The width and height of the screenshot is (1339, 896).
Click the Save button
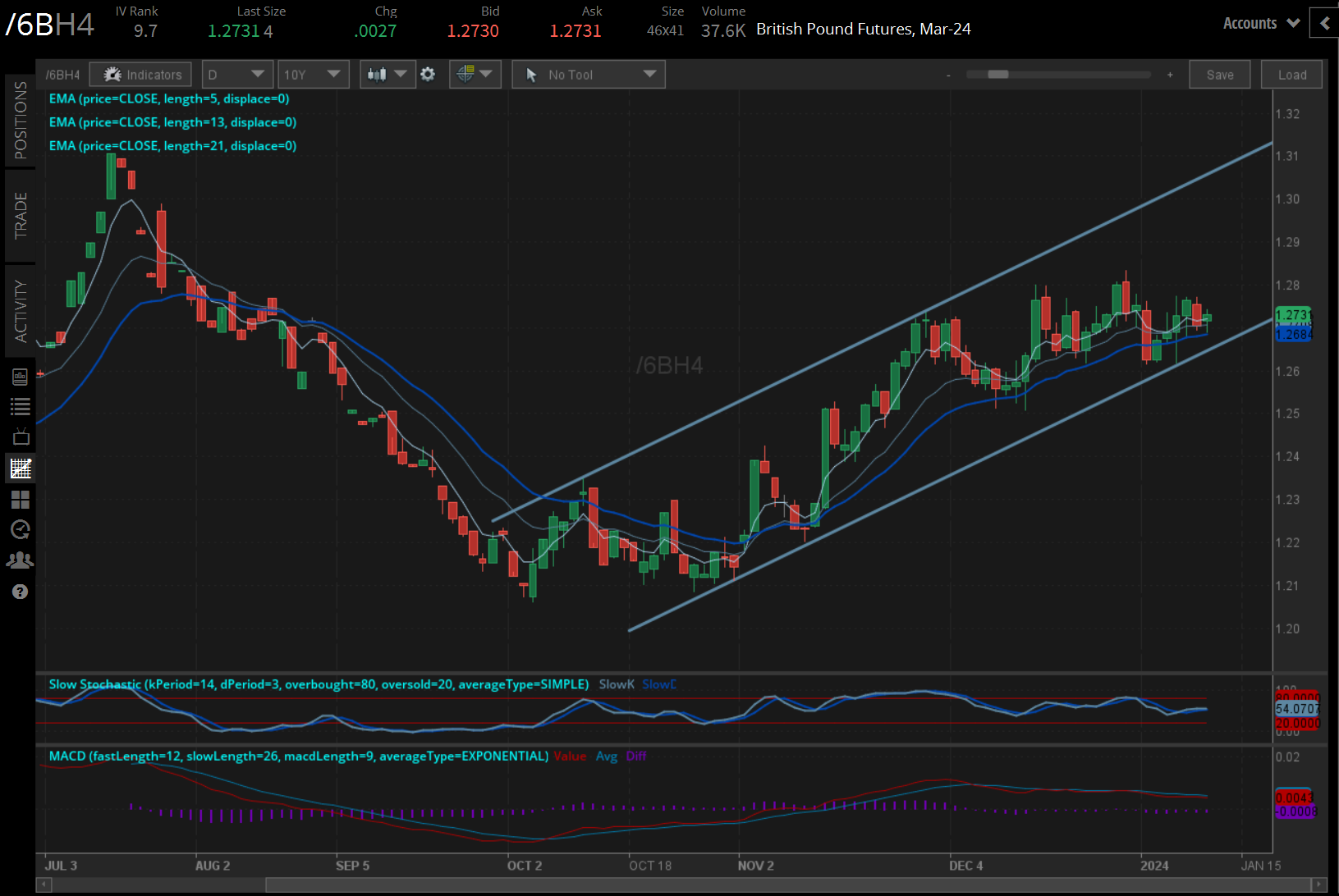coord(1219,75)
